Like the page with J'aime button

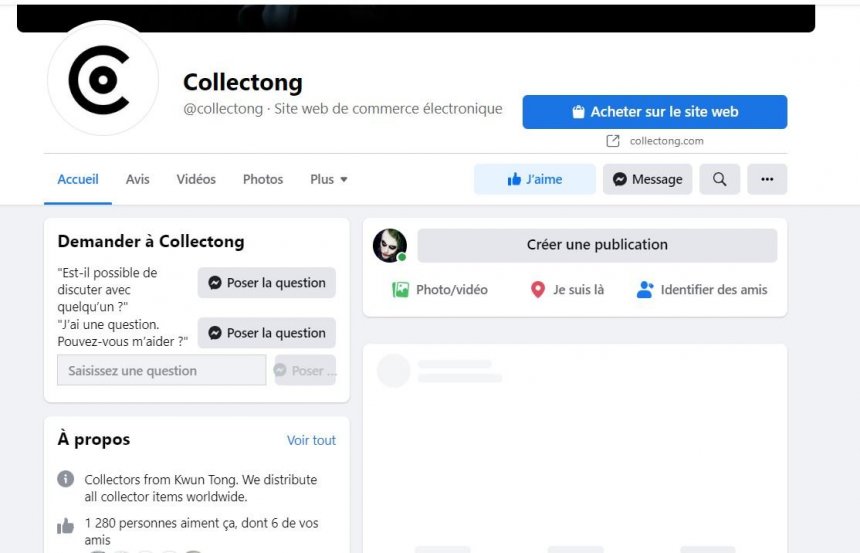[535, 179]
